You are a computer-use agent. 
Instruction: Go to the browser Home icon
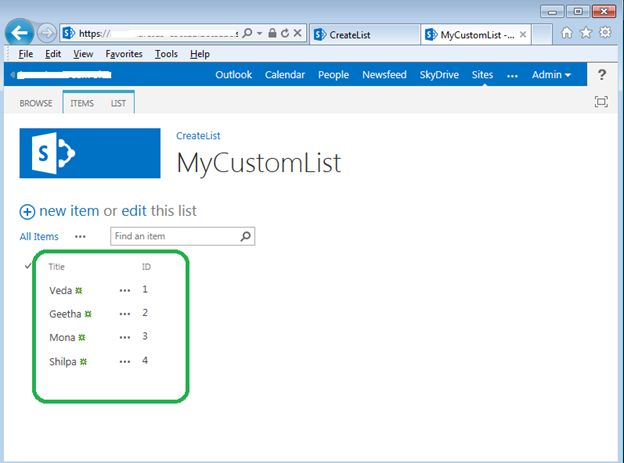pyautogui.click(x=566, y=33)
